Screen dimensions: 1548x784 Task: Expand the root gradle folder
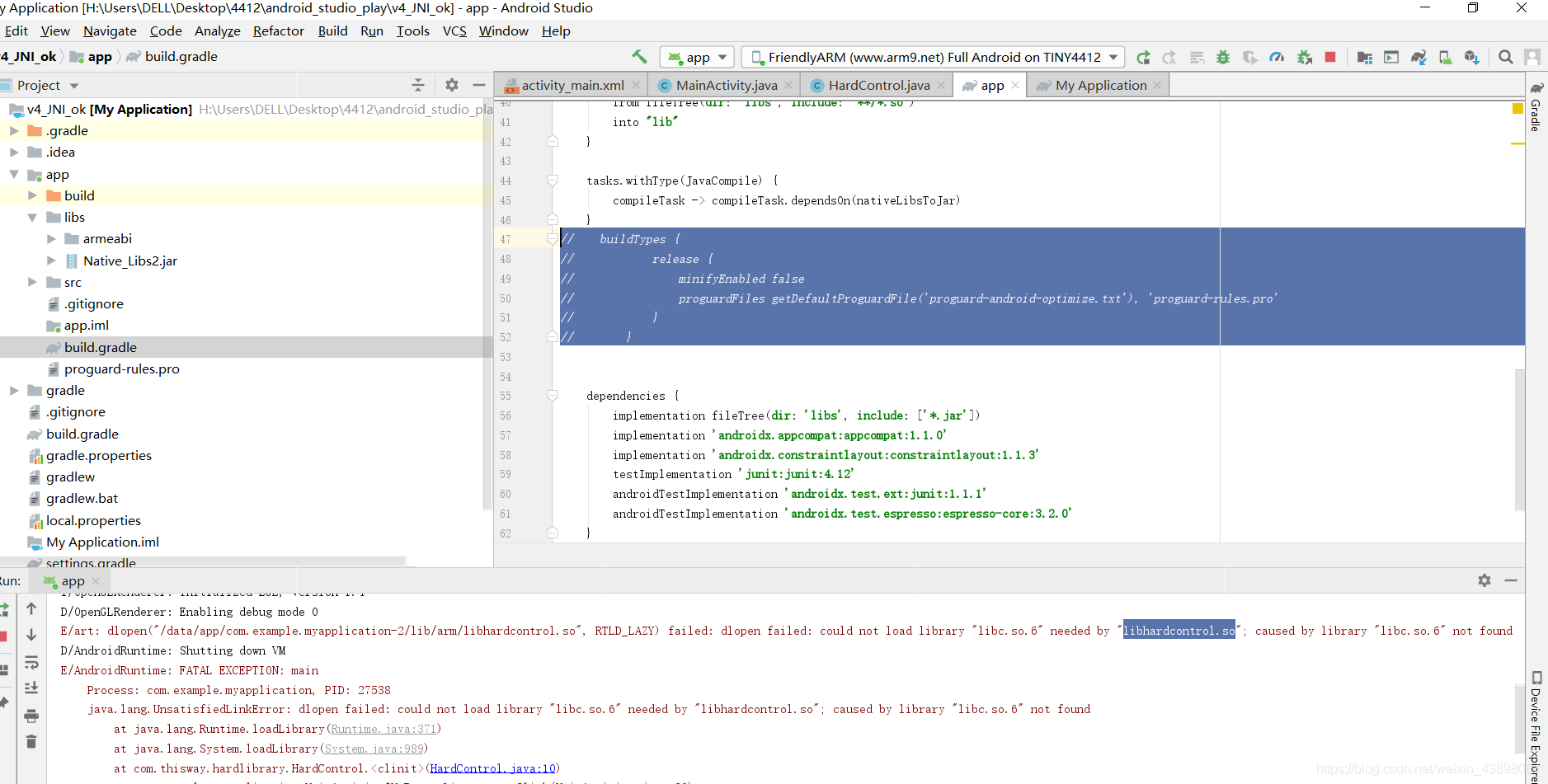pyautogui.click(x=14, y=390)
